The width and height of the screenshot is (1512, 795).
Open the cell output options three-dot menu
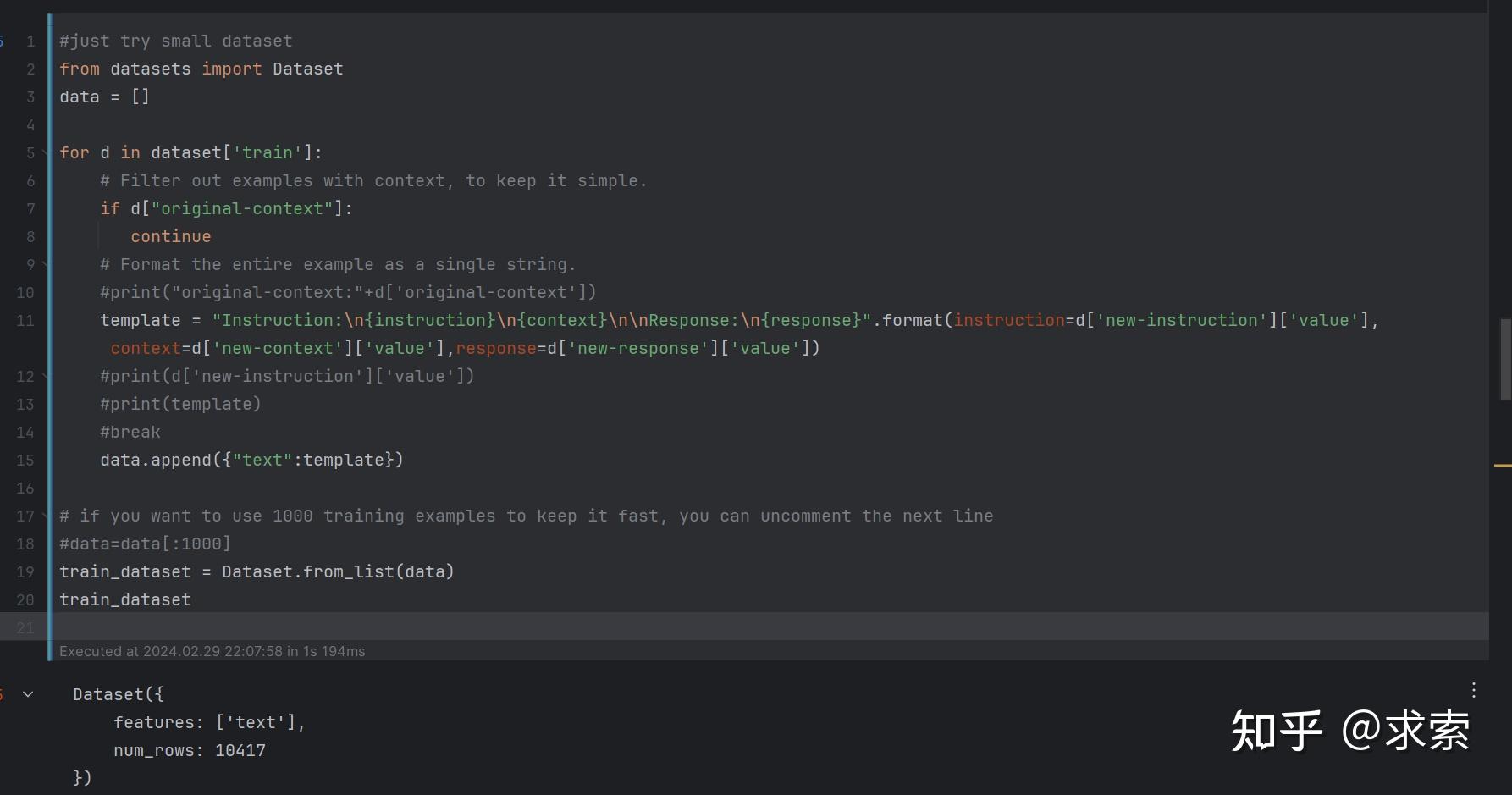click(x=1474, y=690)
